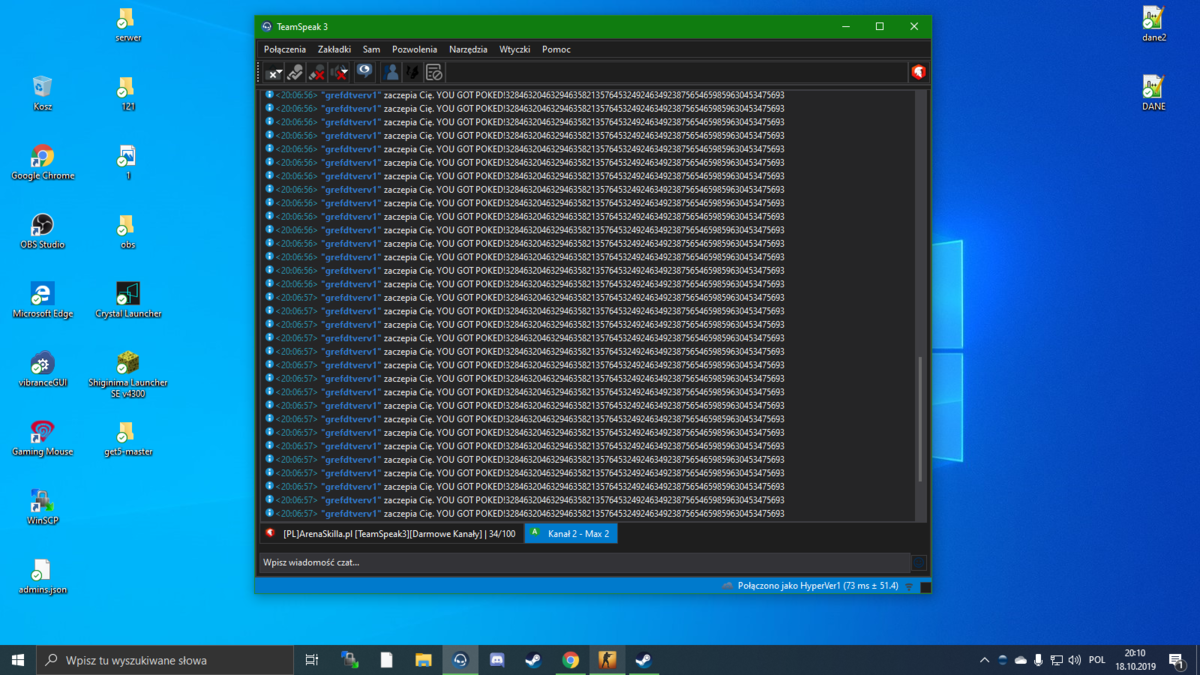The width and height of the screenshot is (1200, 675).
Task: Select the Kanał 2 - Max 2 tab
Action: tap(571, 534)
